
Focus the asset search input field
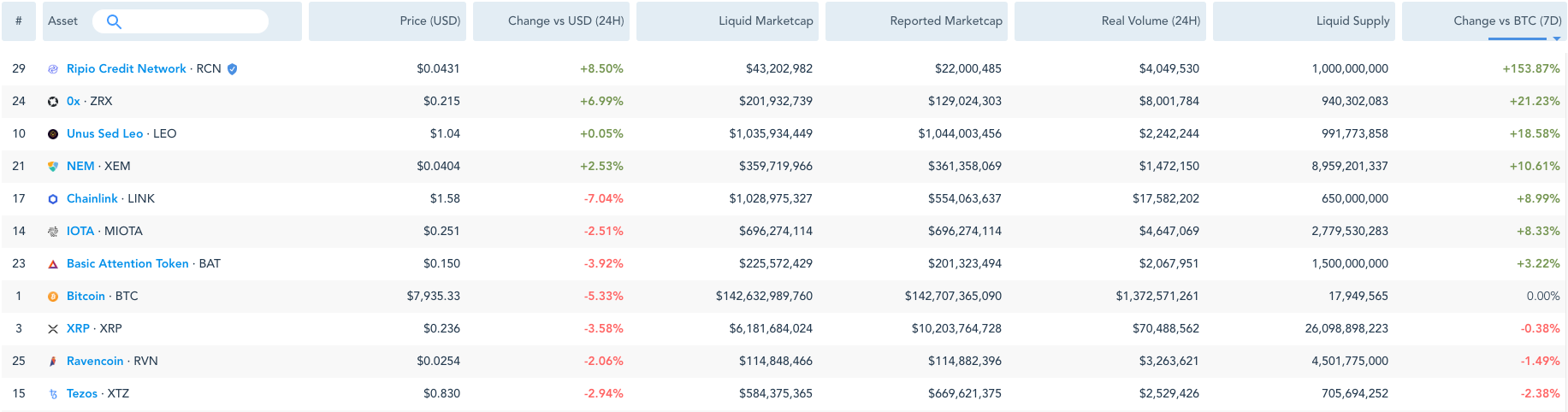[180, 21]
